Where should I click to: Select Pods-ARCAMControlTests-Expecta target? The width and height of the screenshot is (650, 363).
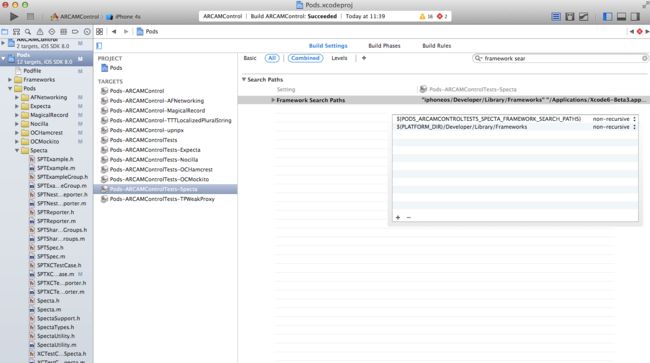(151, 150)
